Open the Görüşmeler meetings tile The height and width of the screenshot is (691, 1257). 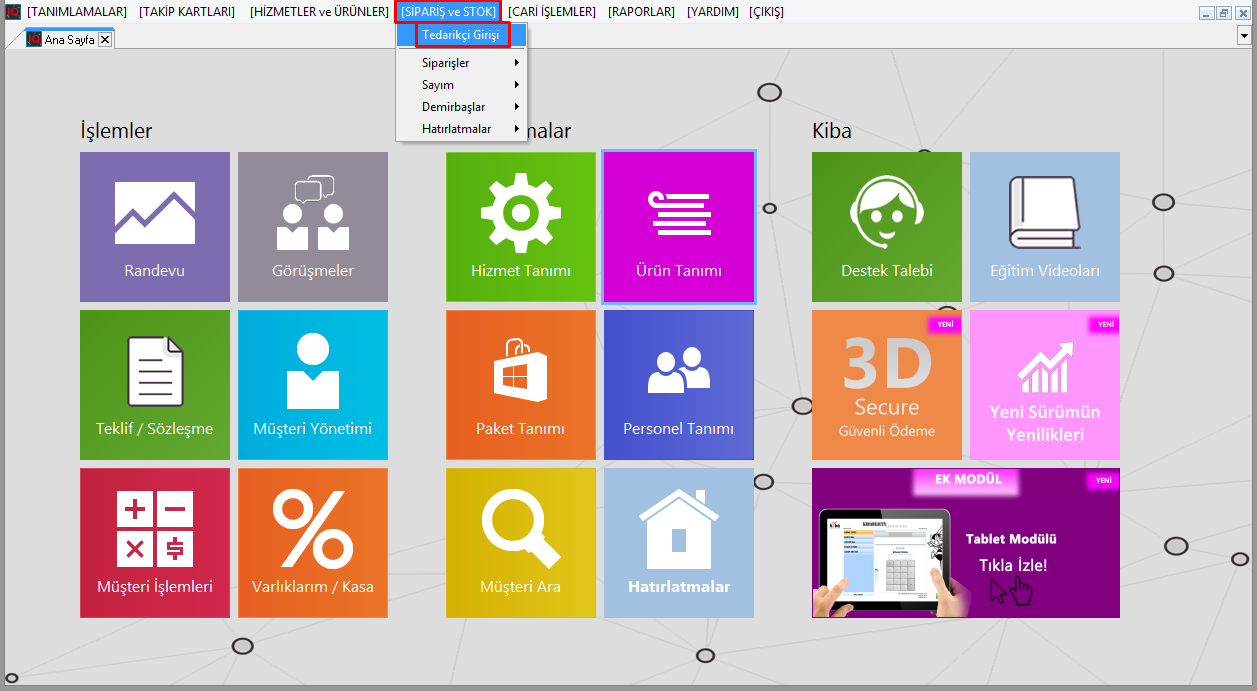(313, 227)
